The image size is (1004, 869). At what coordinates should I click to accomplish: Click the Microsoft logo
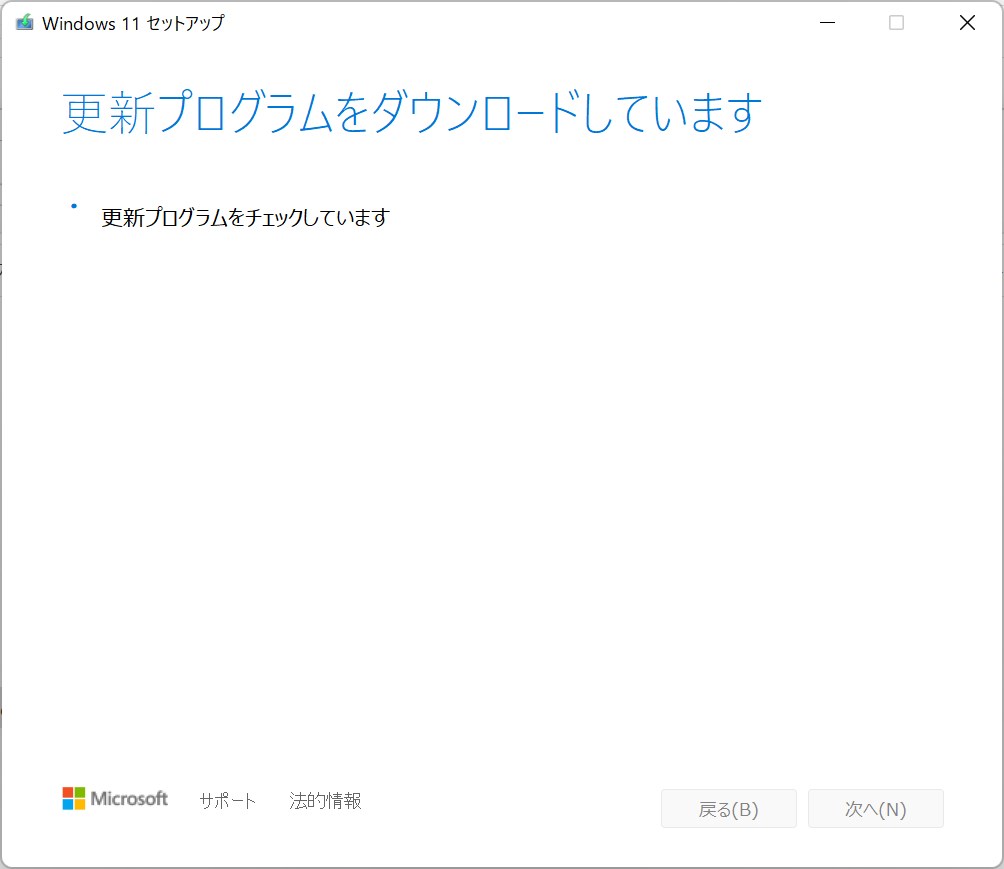[115, 799]
